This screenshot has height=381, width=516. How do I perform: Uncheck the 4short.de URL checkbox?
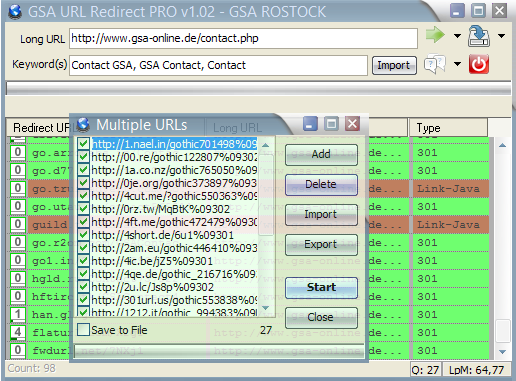[x=83, y=235]
